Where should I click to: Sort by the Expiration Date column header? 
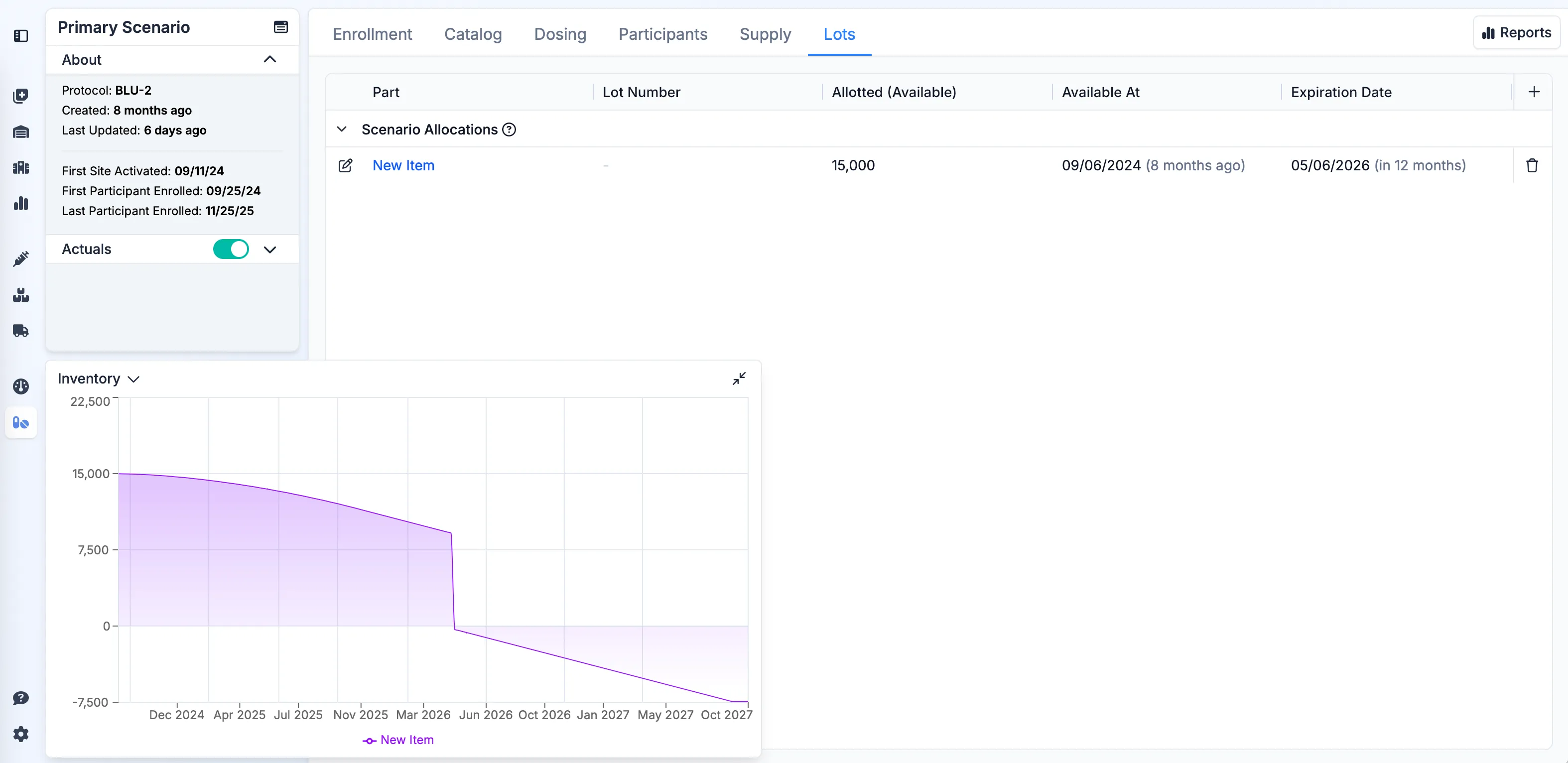point(1341,92)
